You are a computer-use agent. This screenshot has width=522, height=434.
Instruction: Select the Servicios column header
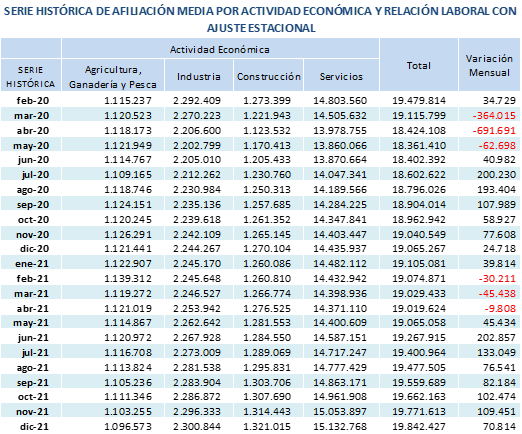pos(341,76)
